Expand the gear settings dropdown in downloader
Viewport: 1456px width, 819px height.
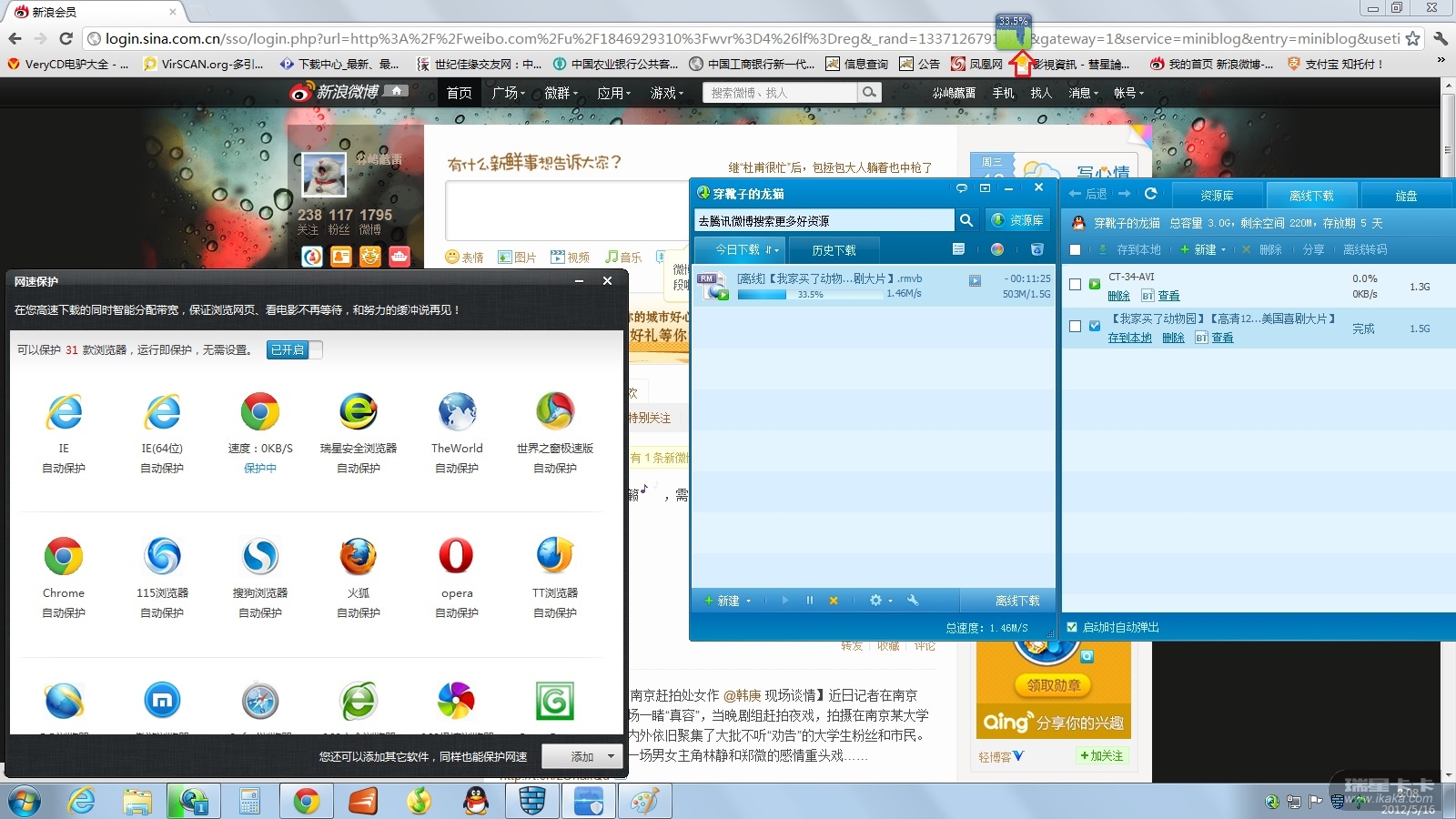pos(880,601)
